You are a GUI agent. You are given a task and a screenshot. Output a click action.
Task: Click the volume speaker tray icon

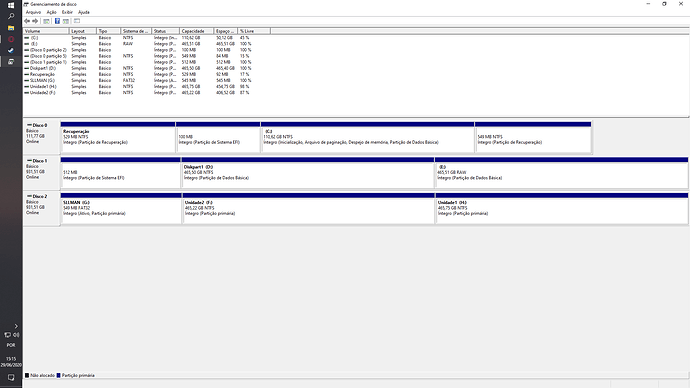click(x=16, y=335)
